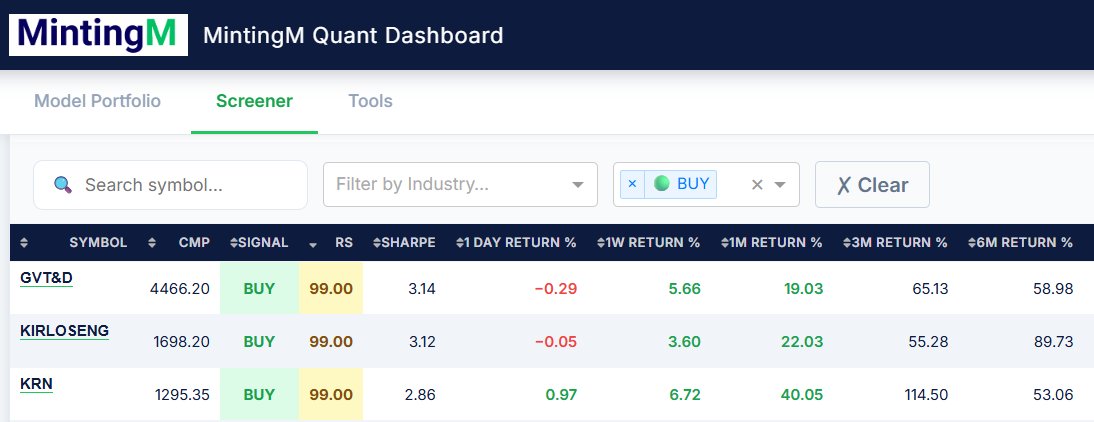The height and width of the screenshot is (422, 1094).
Task: Click the Sharpe value 3.14
Action: [421, 289]
